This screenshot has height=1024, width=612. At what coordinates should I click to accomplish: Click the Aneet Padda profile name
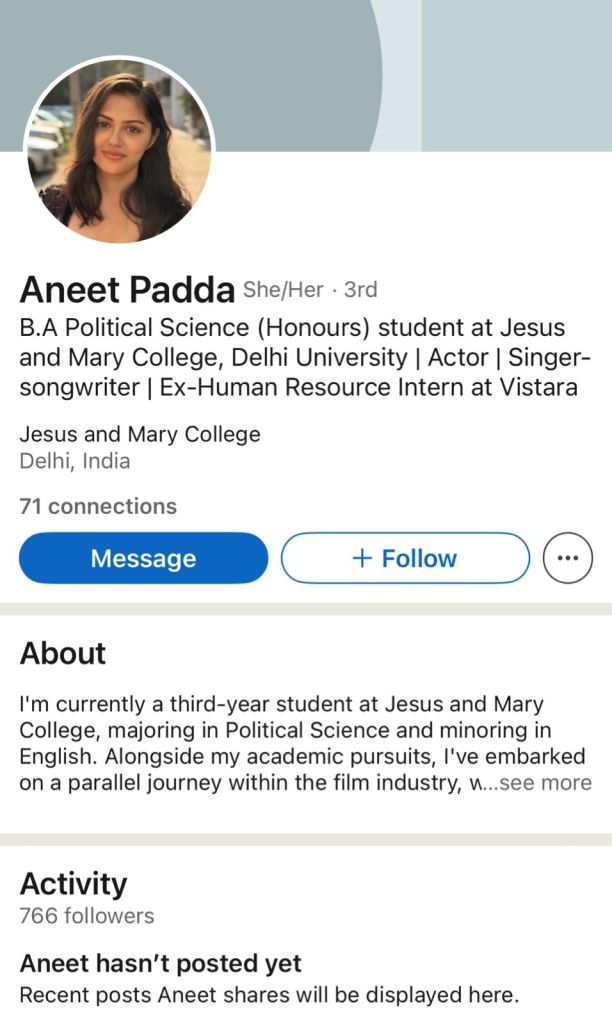[x=127, y=290]
